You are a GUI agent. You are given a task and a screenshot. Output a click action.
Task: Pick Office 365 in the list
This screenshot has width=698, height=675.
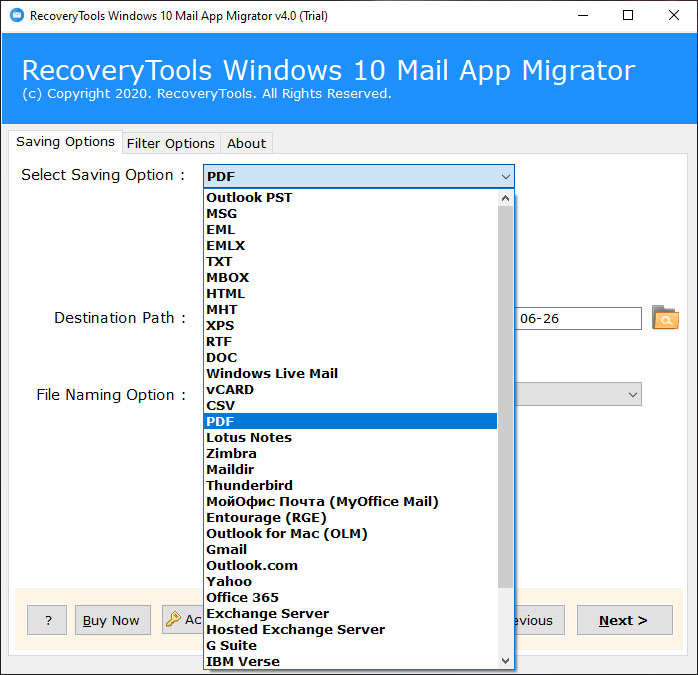pos(350,598)
